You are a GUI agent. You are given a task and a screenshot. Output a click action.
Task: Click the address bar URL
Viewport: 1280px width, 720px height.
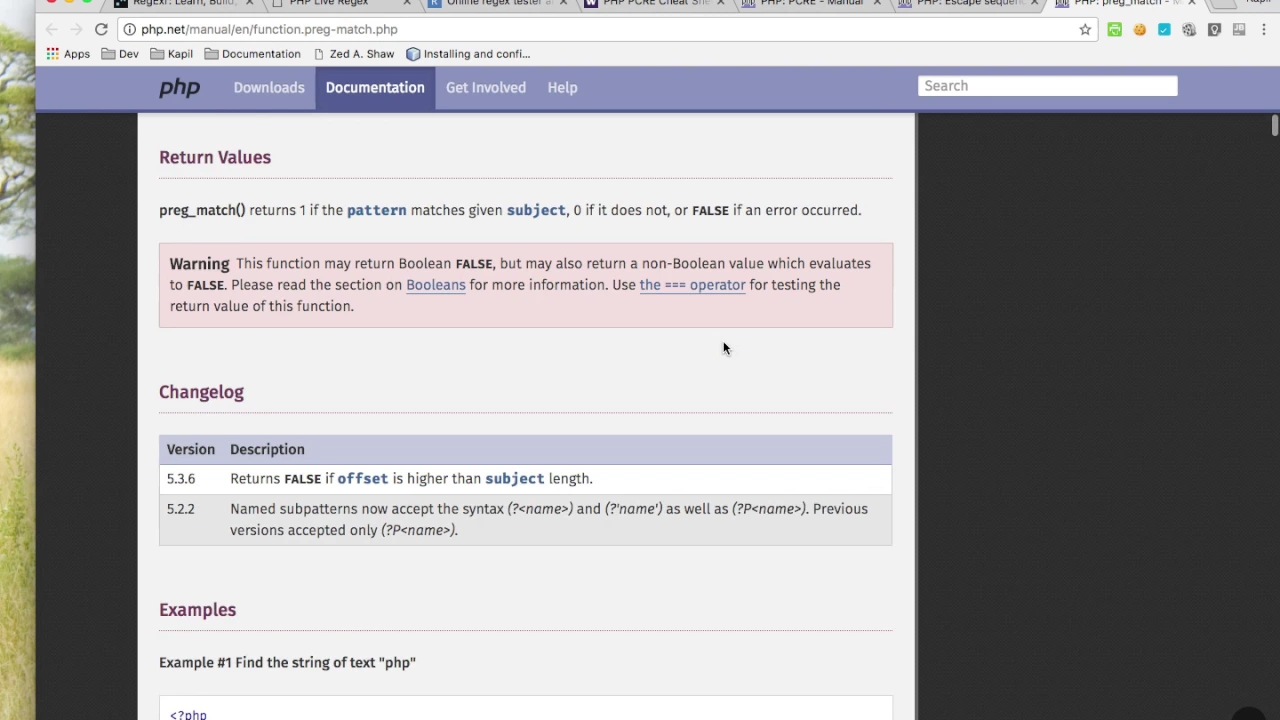(269, 30)
